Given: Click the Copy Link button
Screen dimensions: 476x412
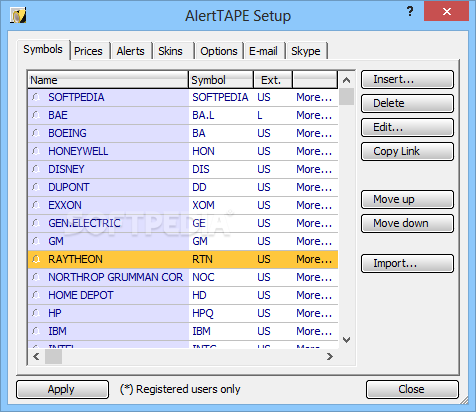Looking at the screenshot, I should [x=407, y=151].
